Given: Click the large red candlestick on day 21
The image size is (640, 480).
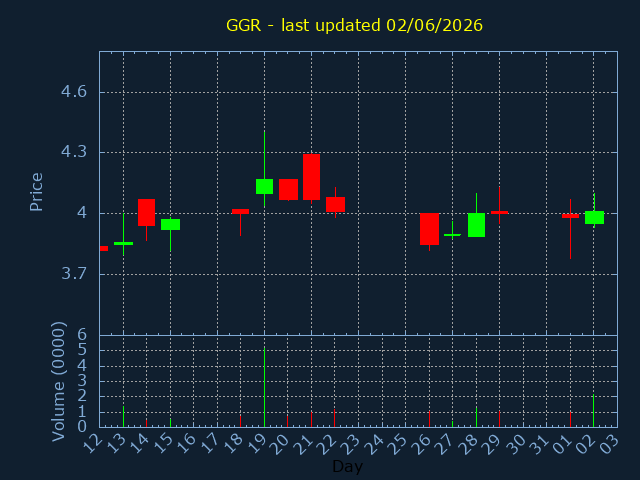Looking at the screenshot, I should click(311, 177).
